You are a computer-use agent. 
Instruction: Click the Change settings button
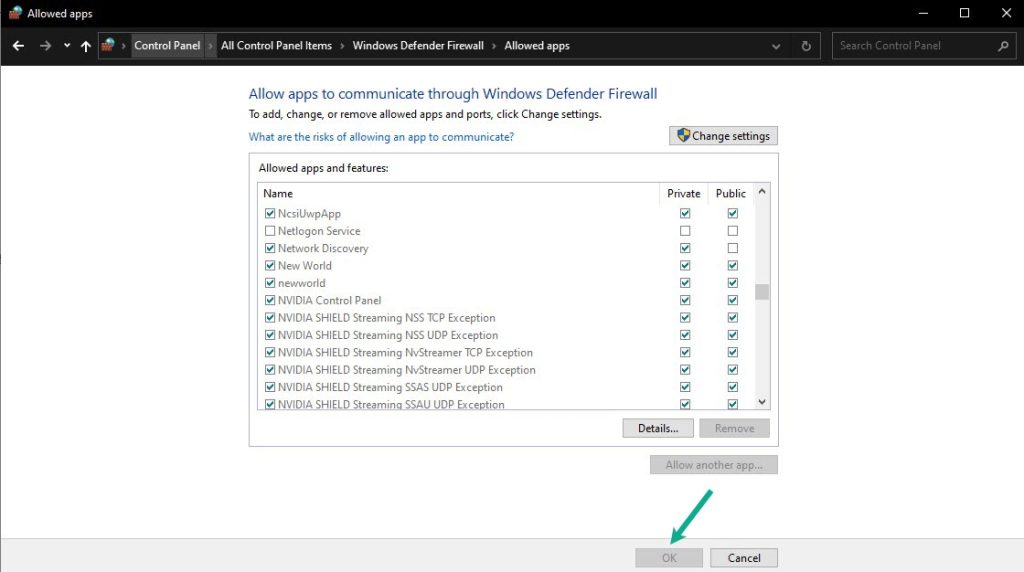point(723,136)
